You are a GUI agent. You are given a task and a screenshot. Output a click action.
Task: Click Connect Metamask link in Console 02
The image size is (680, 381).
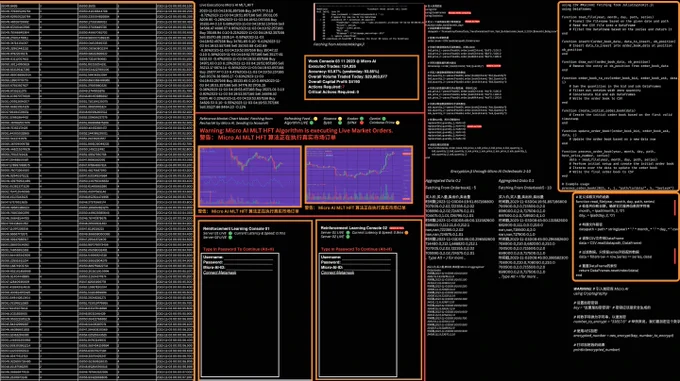click(x=337, y=273)
